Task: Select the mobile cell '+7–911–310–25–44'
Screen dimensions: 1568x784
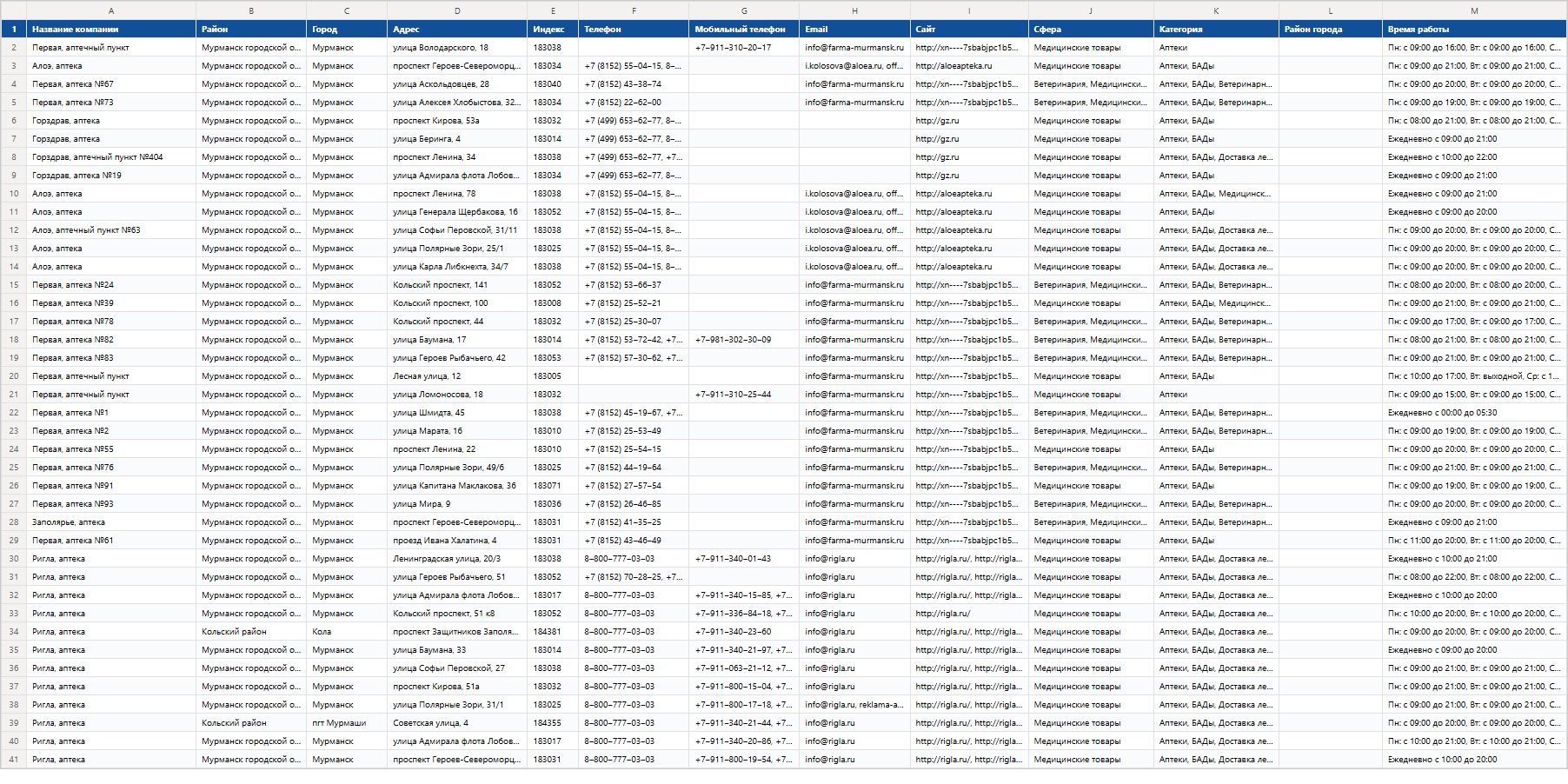Action: point(744,395)
